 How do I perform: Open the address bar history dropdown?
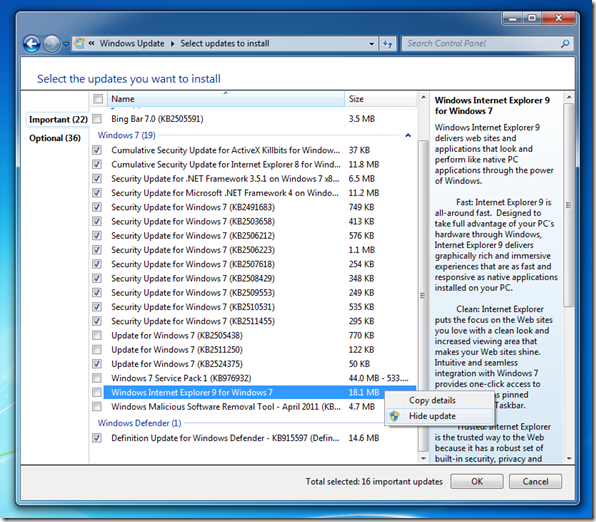click(x=371, y=44)
